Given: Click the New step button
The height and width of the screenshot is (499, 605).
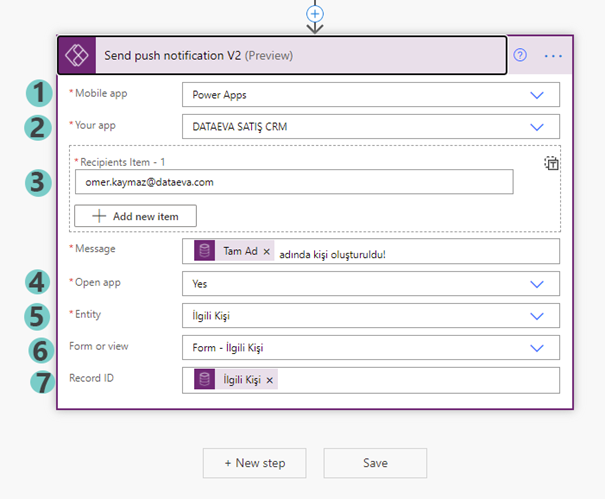Looking at the screenshot, I should tap(255, 463).
